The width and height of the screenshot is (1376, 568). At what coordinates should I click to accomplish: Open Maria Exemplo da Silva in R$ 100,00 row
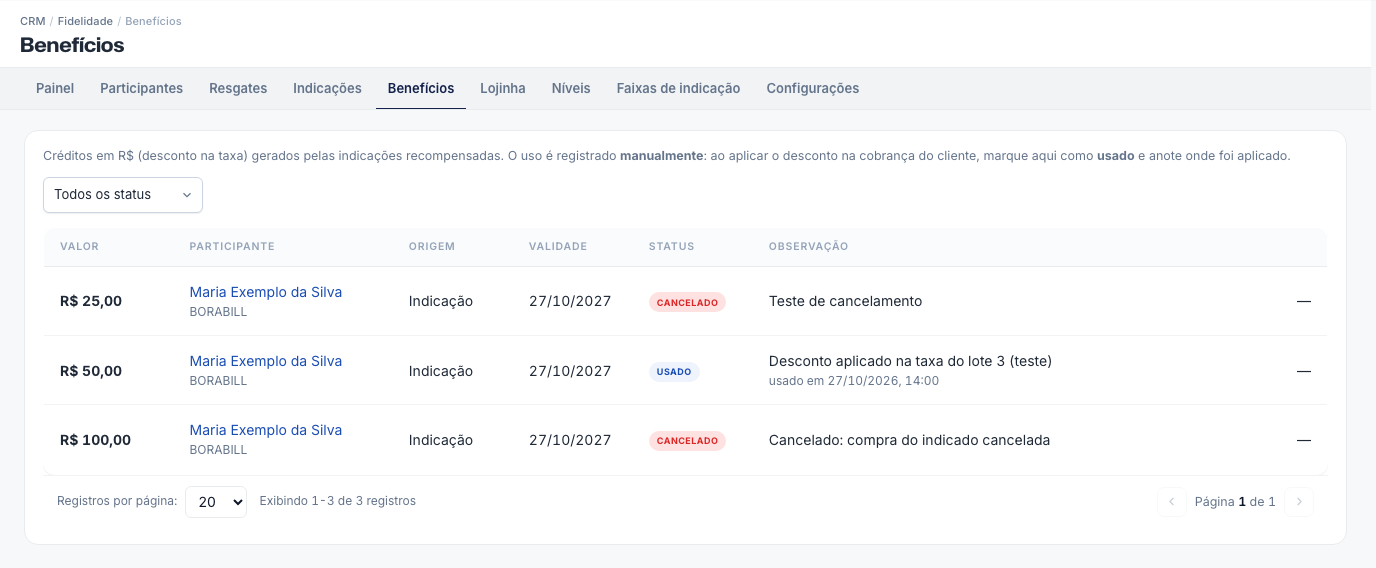coord(266,430)
